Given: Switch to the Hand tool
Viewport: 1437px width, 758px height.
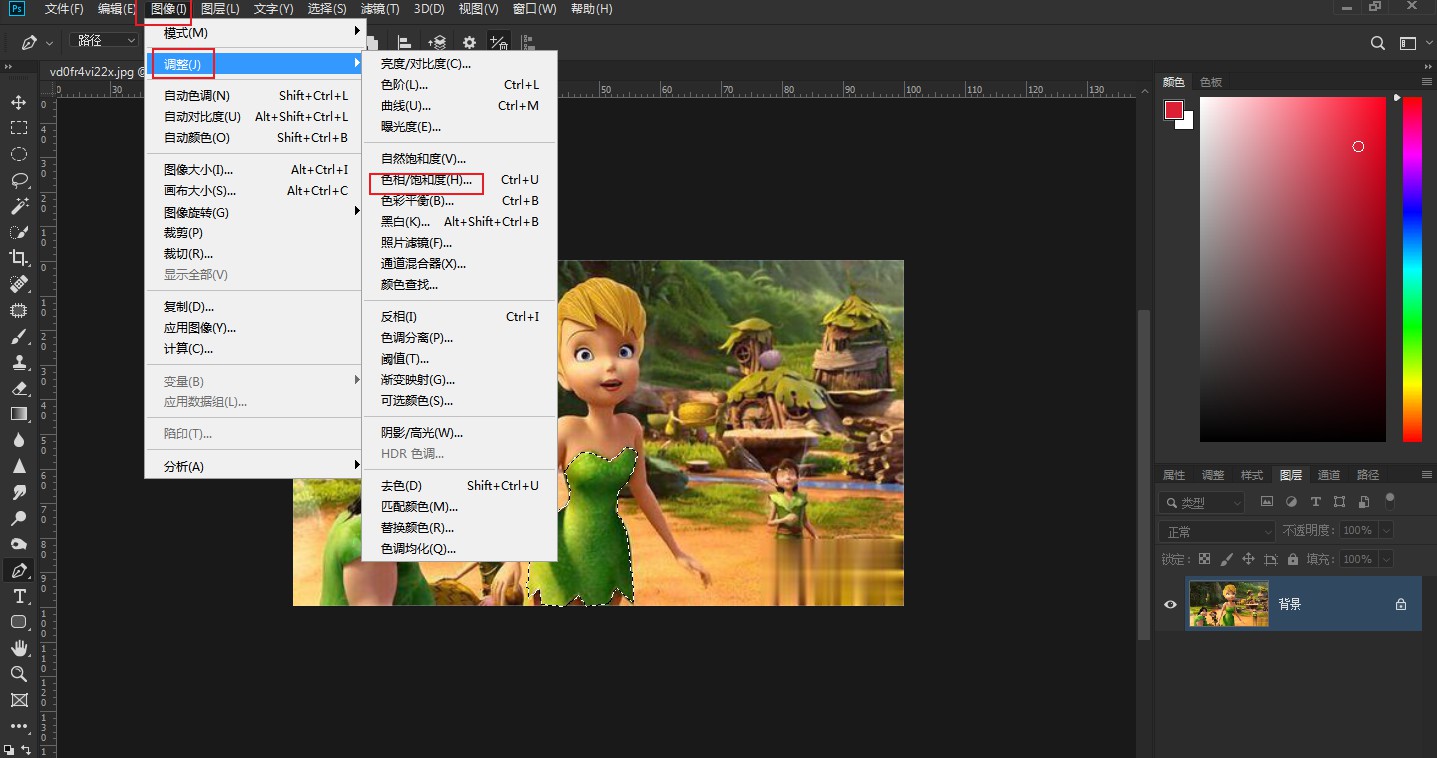Looking at the screenshot, I should 18,648.
